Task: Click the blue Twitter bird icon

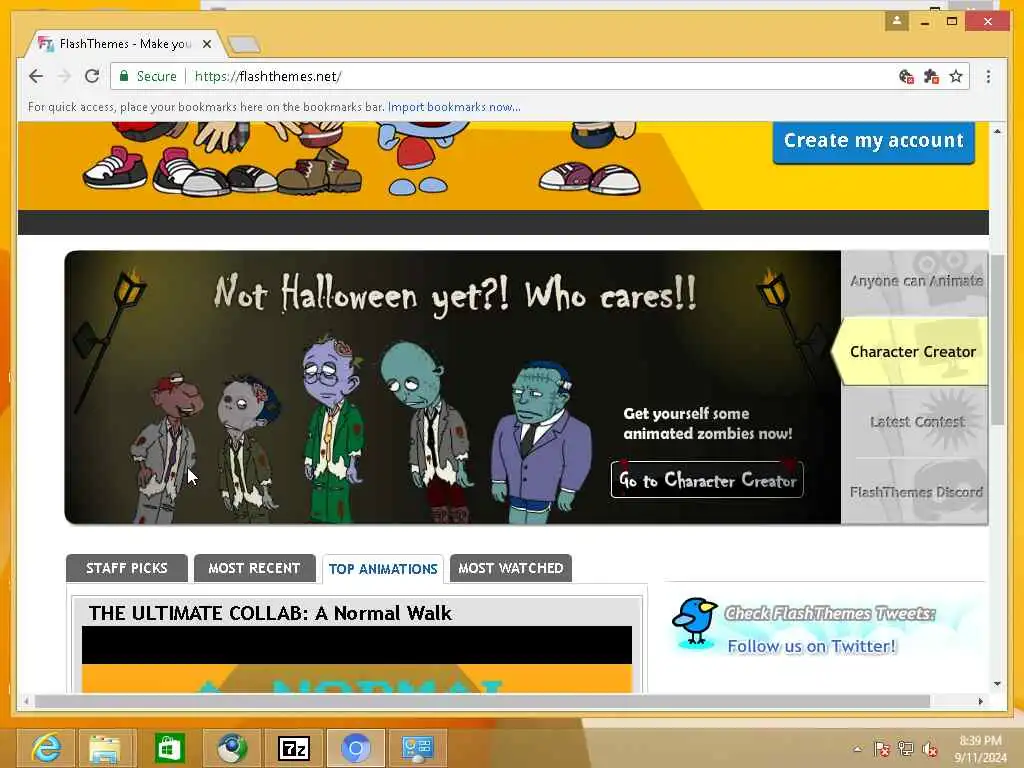Action: click(695, 621)
